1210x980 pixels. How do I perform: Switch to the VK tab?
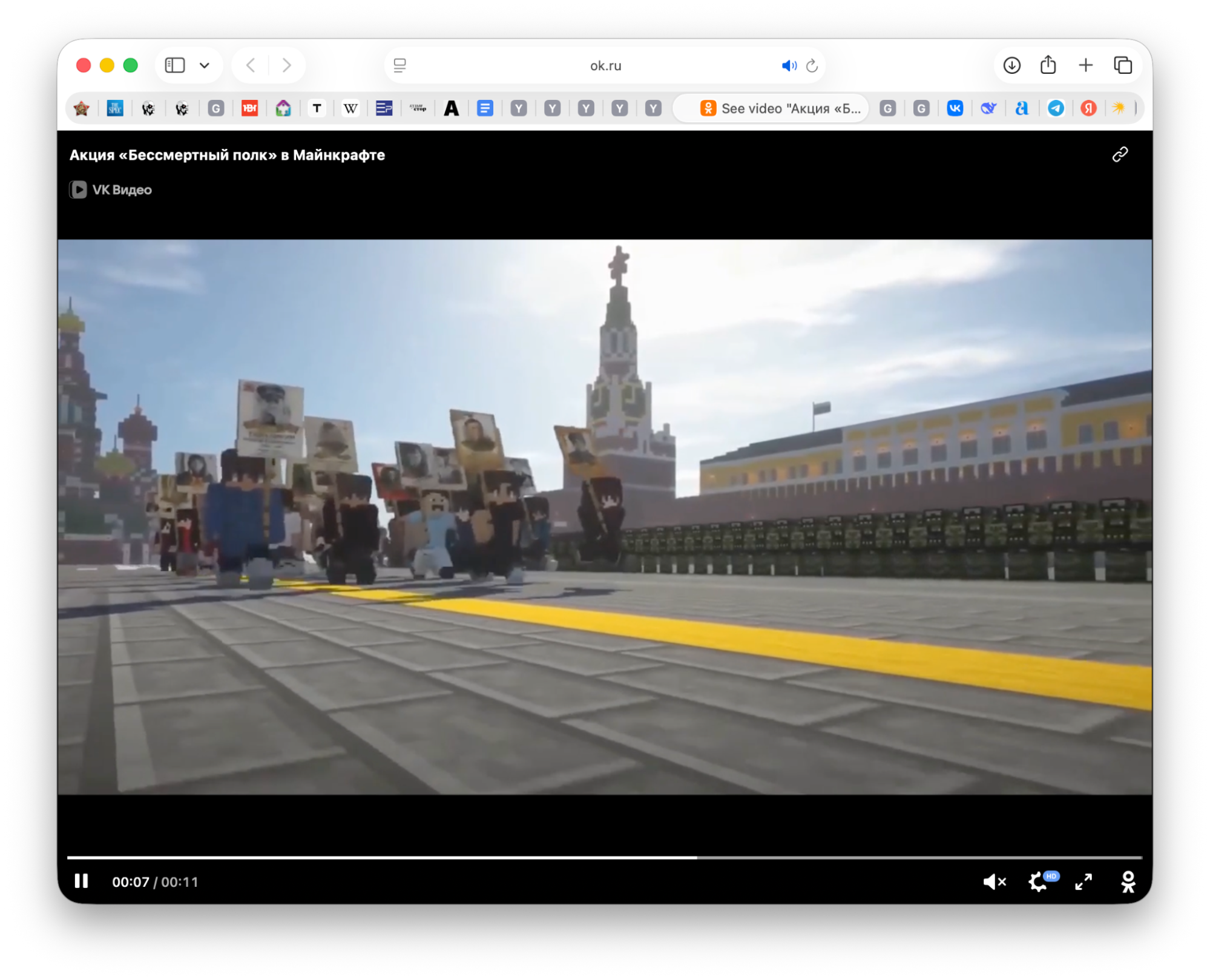click(x=955, y=108)
